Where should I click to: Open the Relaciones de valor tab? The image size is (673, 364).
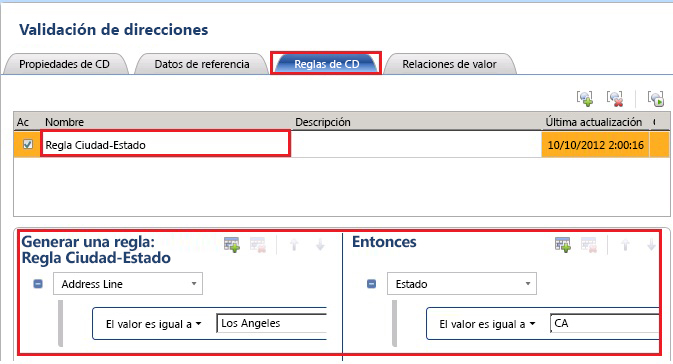449,64
